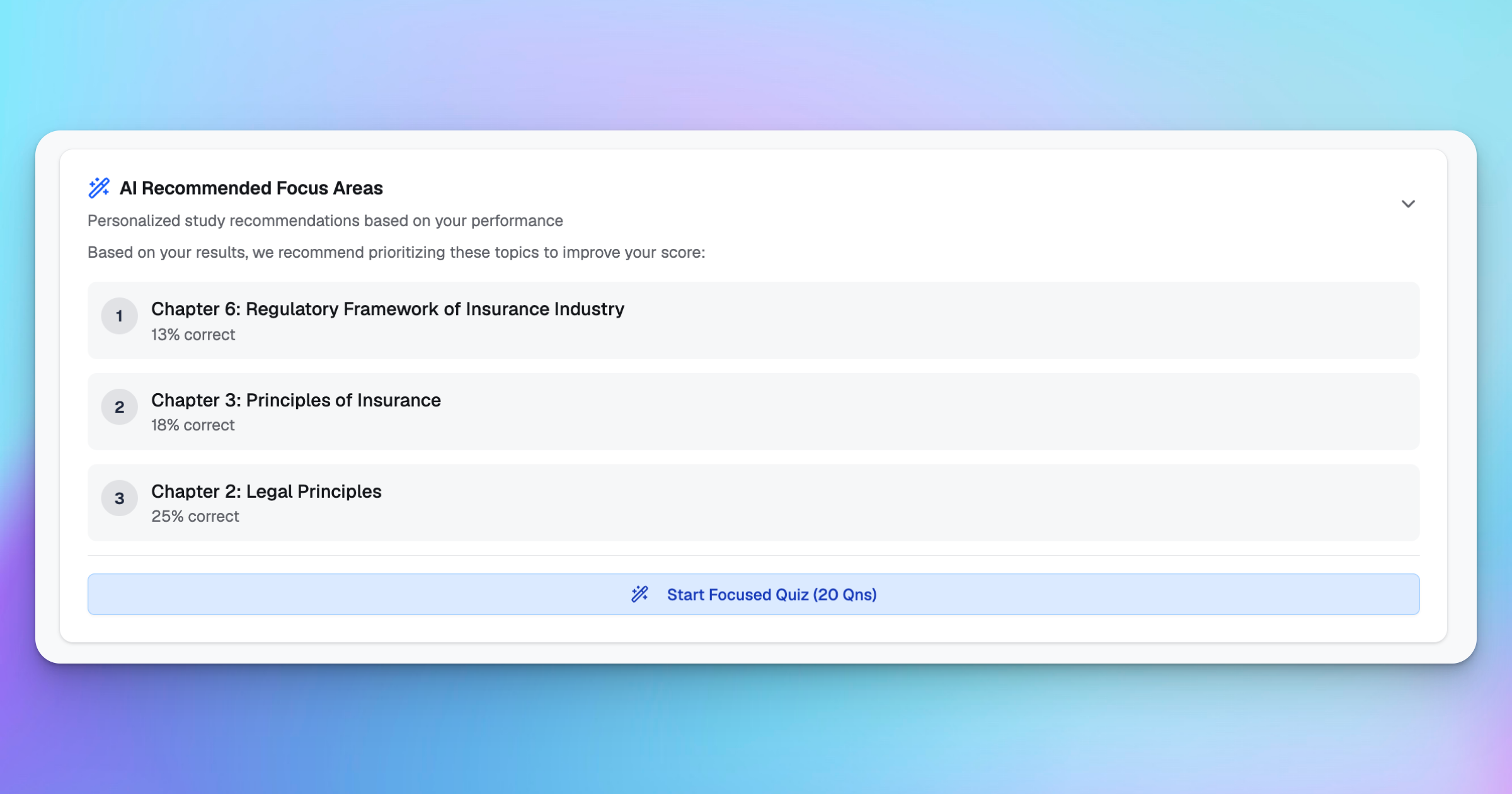Click the 13% correct score text
The height and width of the screenshot is (794, 1512).
tap(193, 335)
